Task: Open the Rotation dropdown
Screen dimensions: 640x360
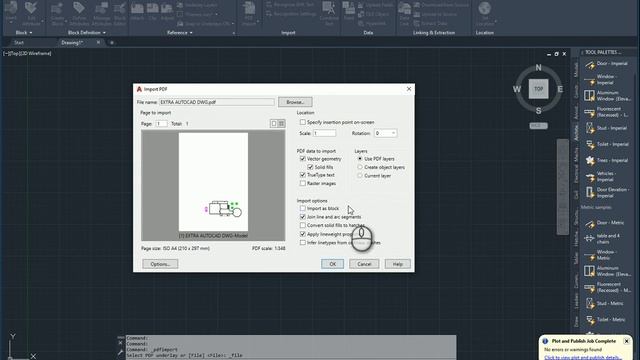Action: click(385, 133)
